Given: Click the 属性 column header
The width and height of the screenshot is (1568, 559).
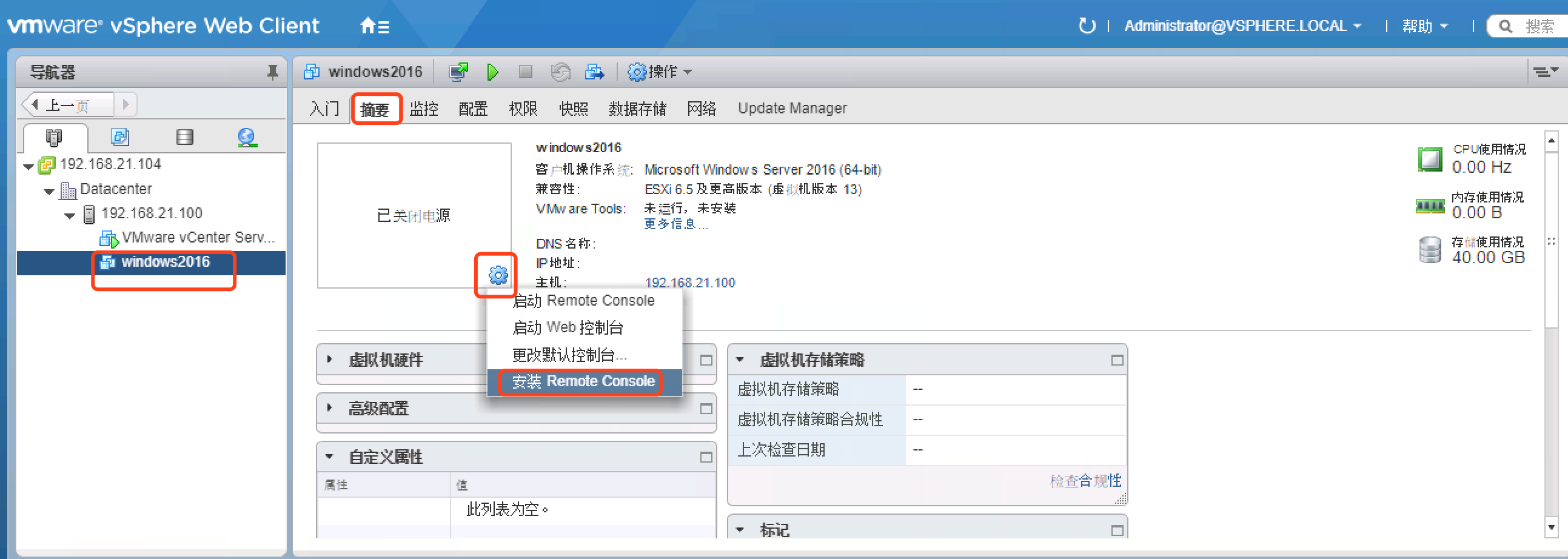Looking at the screenshot, I should tap(383, 484).
